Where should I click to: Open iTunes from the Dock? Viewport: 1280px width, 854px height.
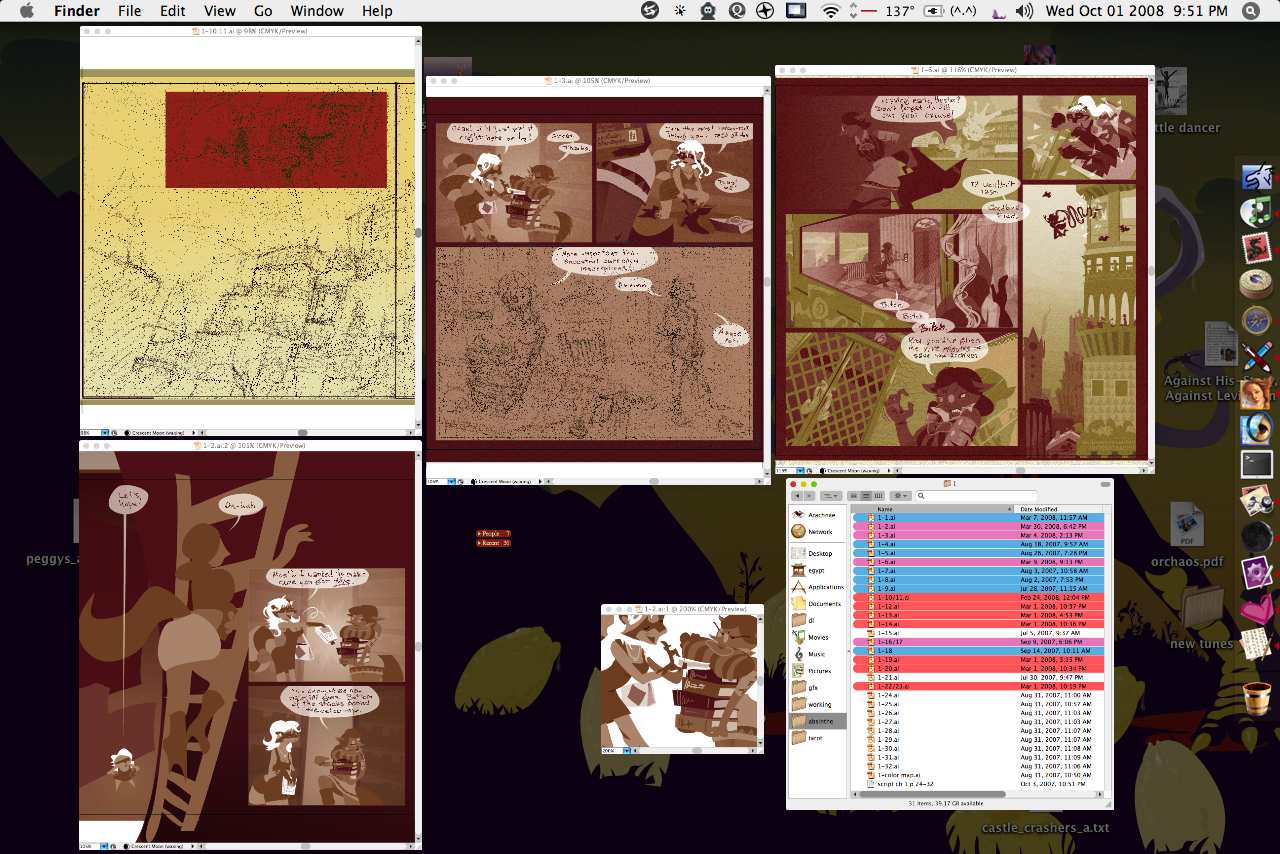coord(1256,212)
